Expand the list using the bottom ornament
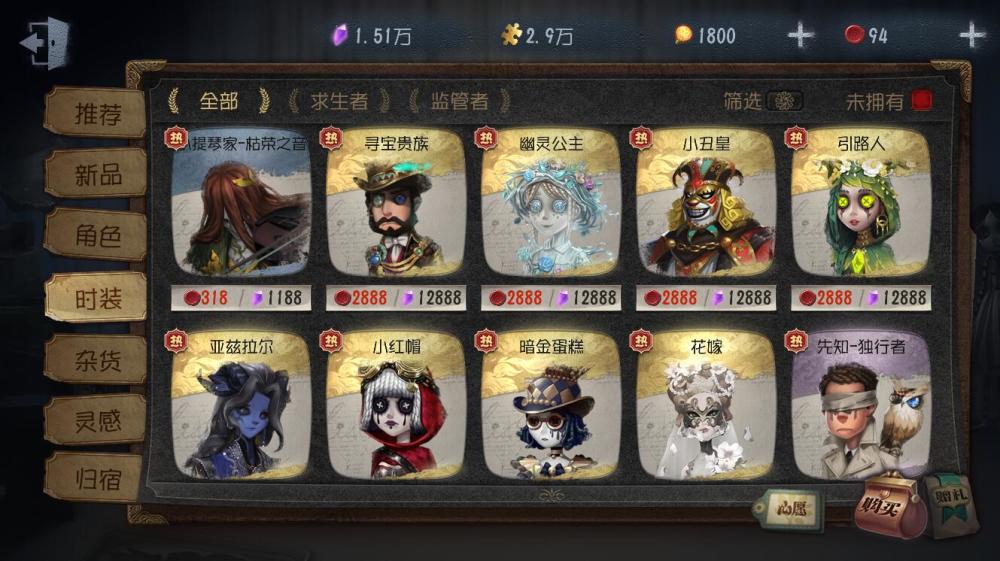1000x561 pixels. coord(552,494)
